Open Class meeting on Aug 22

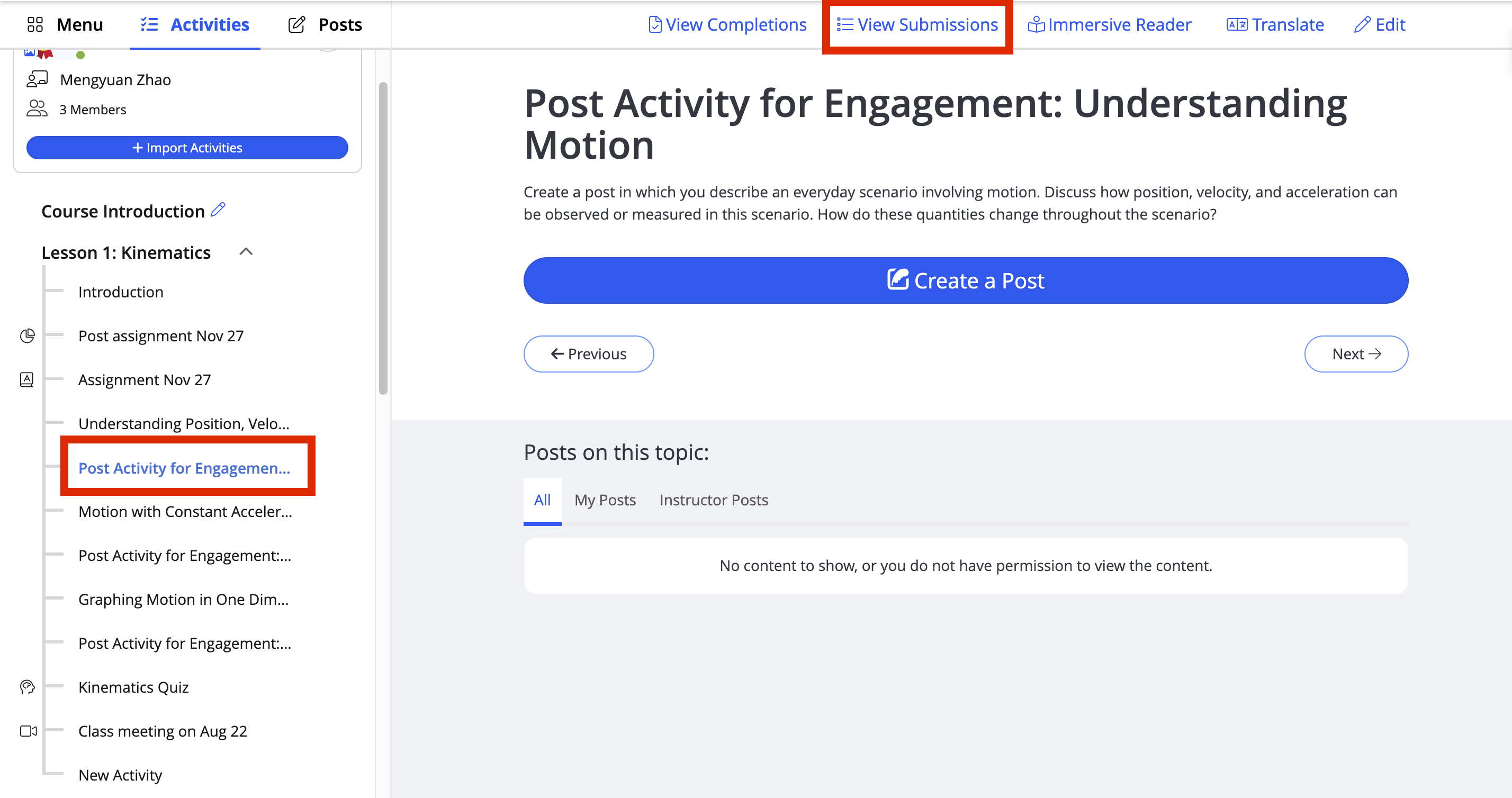click(x=163, y=731)
